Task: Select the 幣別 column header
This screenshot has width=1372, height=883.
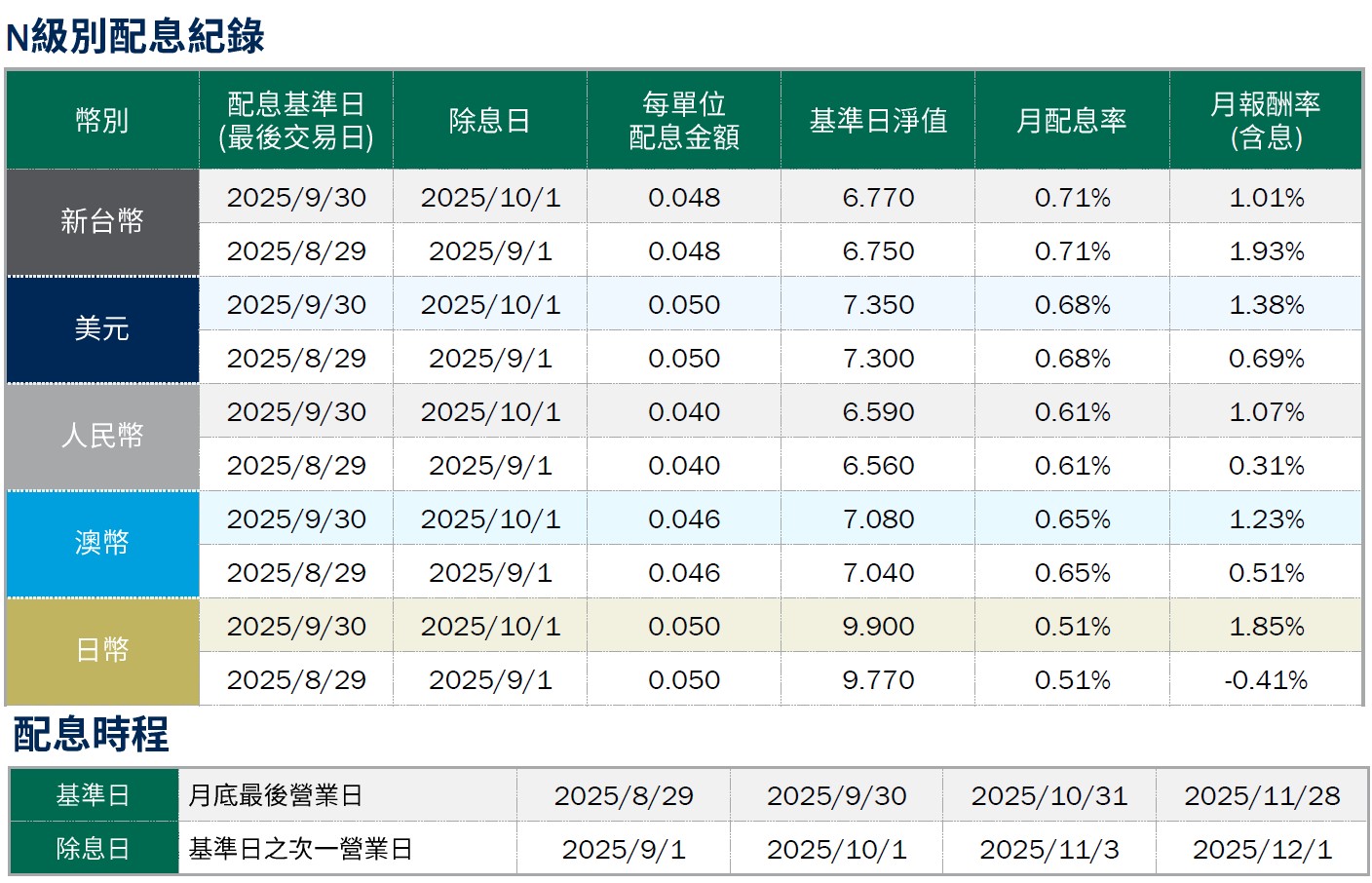Action: [102, 121]
